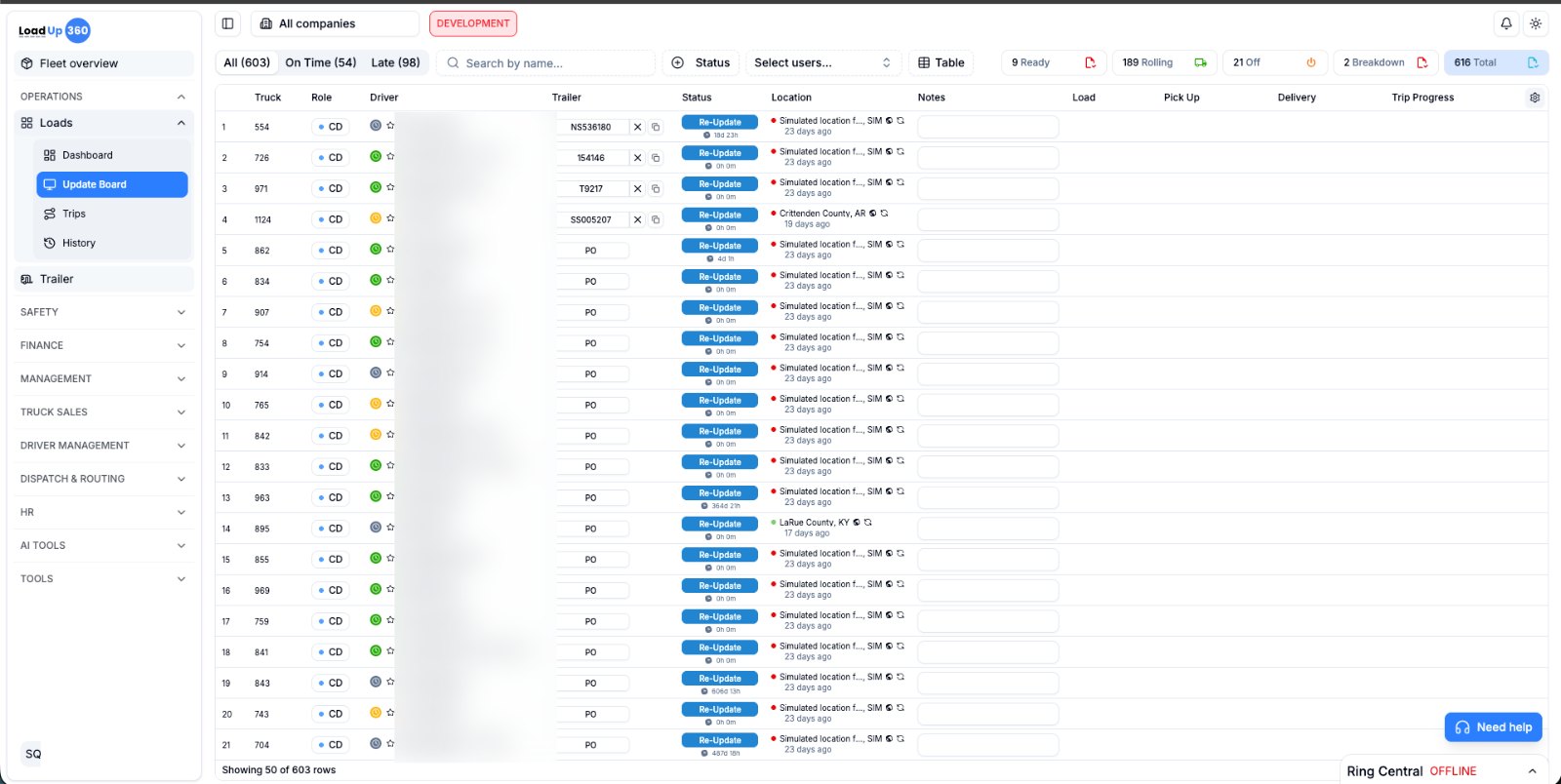Refresh LaRue County, KY location
This screenshot has width=1561, height=784.
click(867, 523)
